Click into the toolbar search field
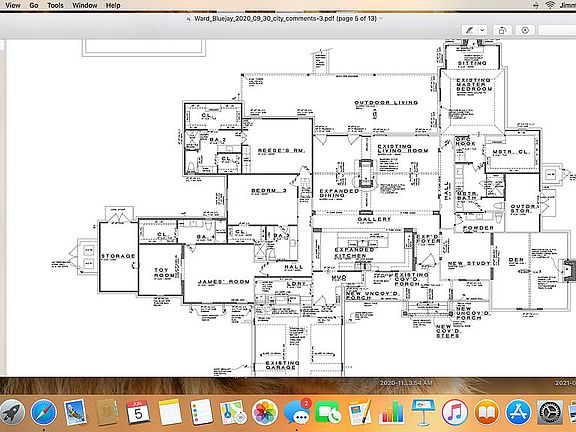The width and height of the screenshot is (576, 432). (x=558, y=30)
